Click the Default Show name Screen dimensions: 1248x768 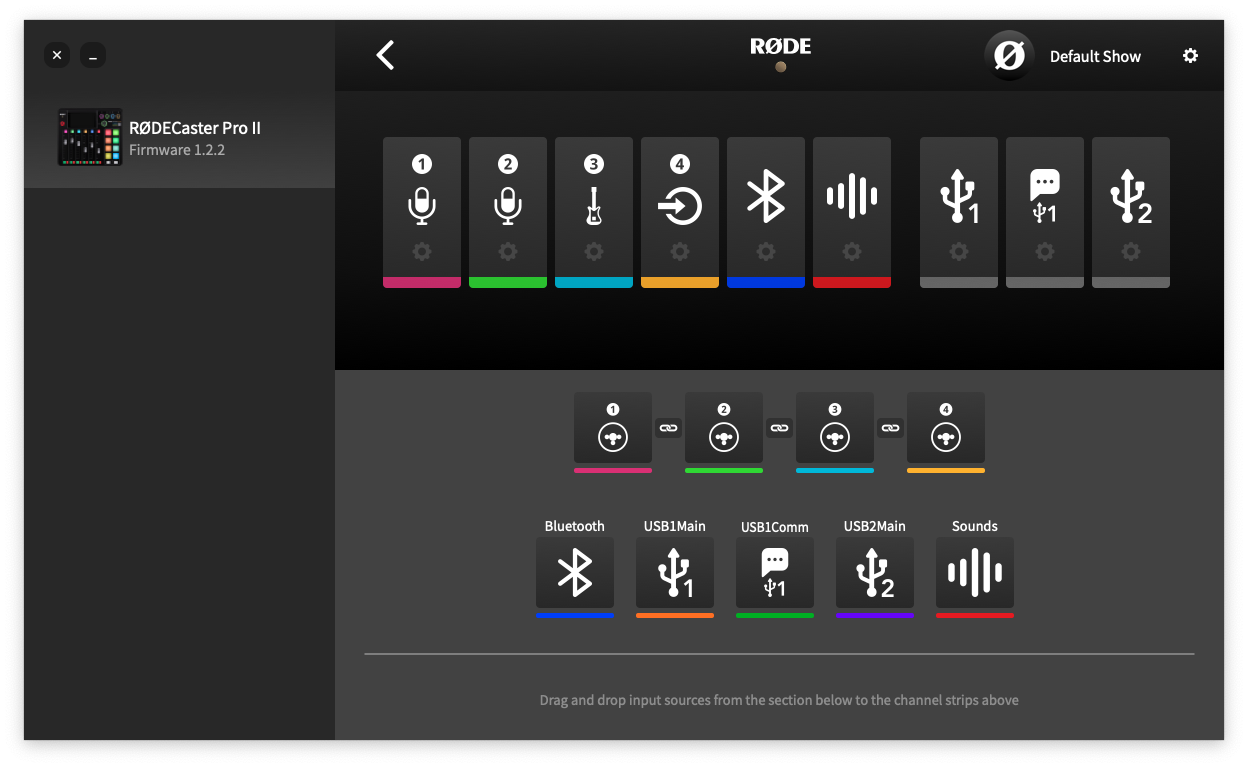[1095, 57]
